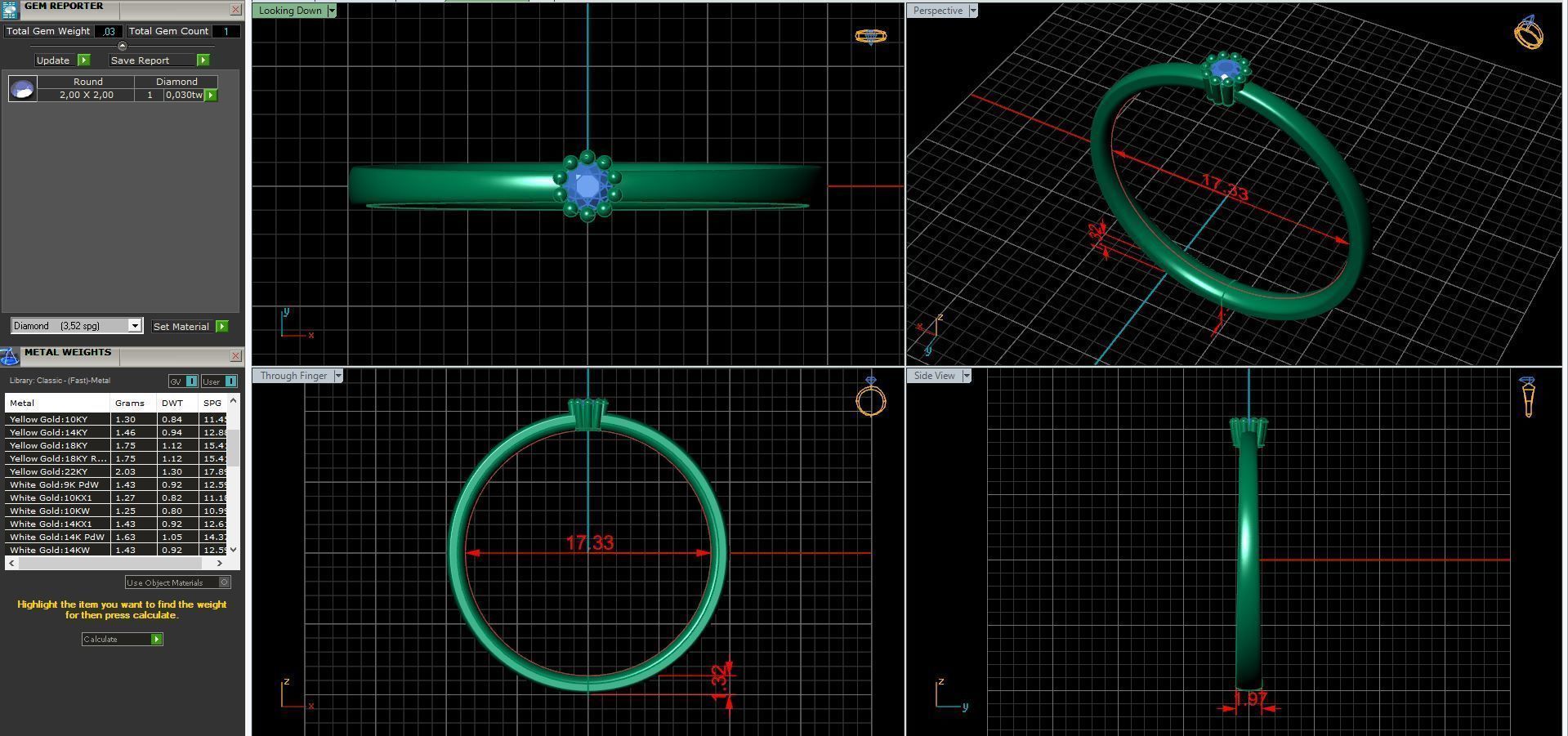Screen dimensions: 1568x736
Task: Close the Gem Reporter panel
Action: [235, 9]
